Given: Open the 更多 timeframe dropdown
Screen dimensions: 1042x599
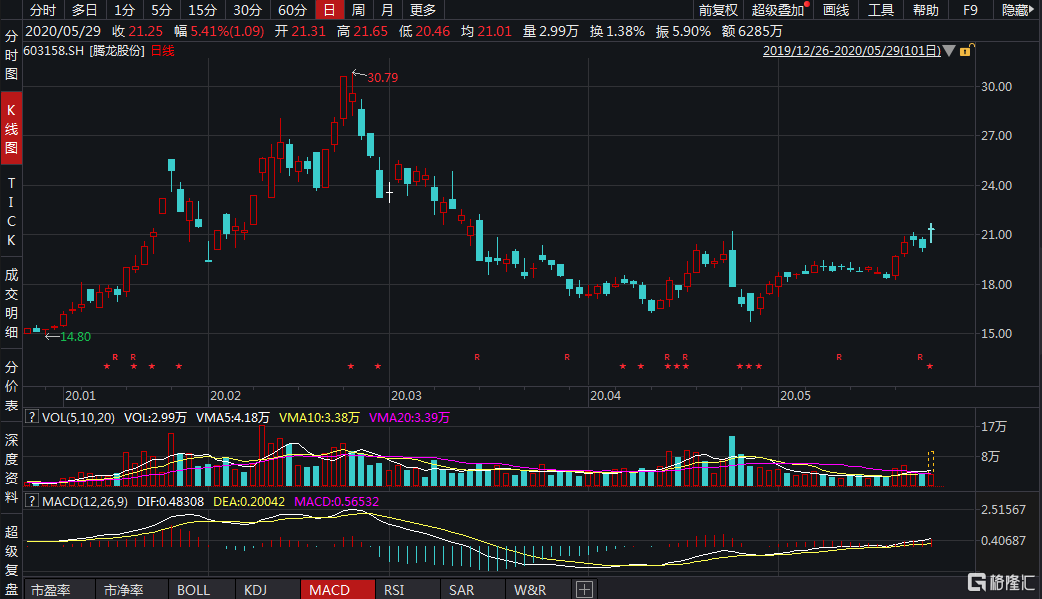Looking at the screenshot, I should click(x=423, y=10).
